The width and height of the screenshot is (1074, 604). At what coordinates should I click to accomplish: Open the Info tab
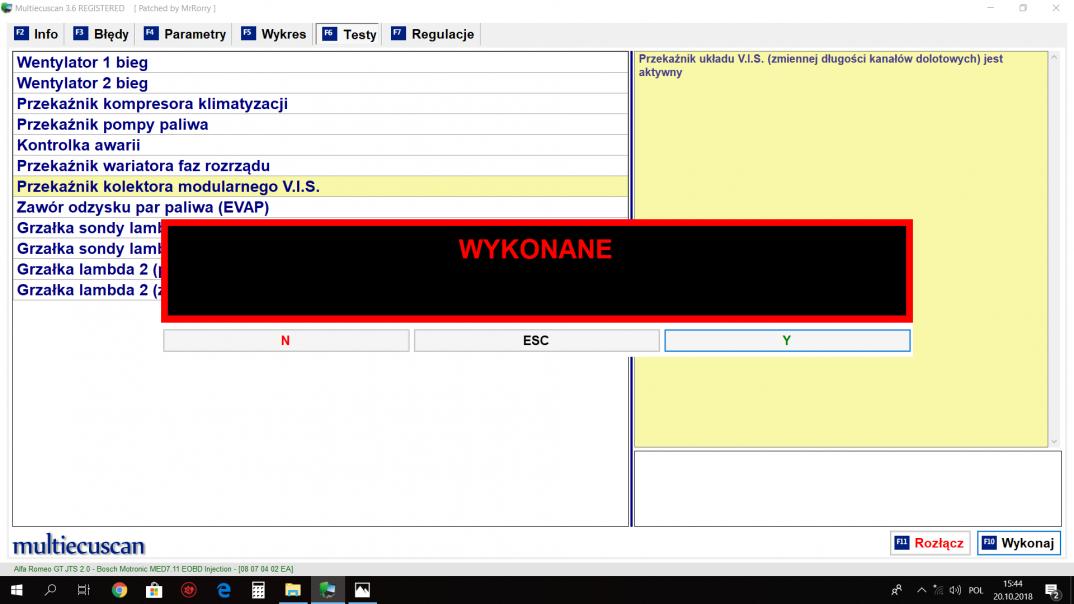[36, 34]
